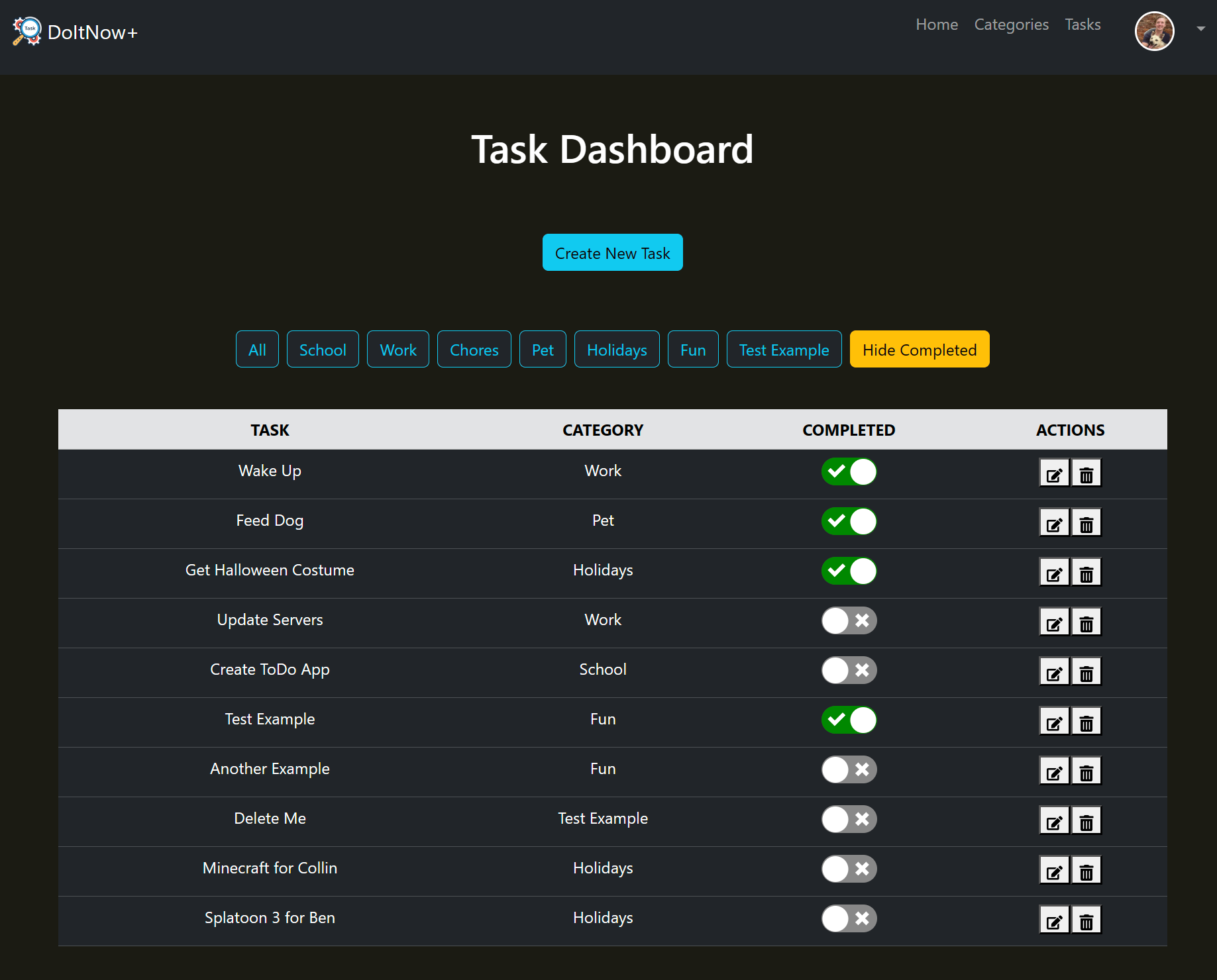
Task: Edit the Get Halloween Costume task
Action: tap(1053, 573)
